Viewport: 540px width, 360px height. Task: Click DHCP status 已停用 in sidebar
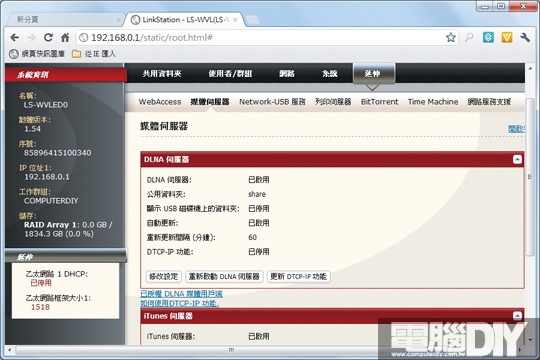41,283
